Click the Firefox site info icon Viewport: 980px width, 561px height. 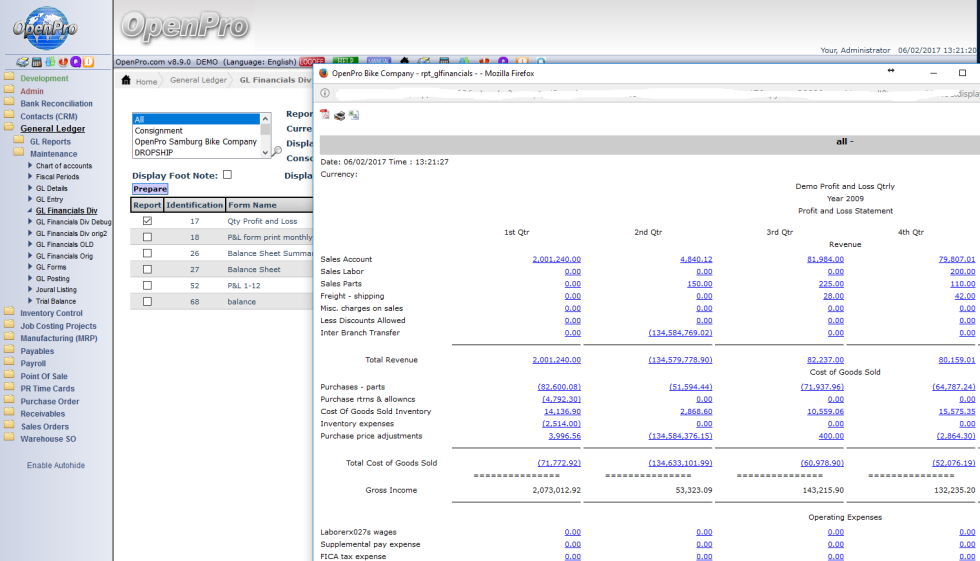coord(325,93)
